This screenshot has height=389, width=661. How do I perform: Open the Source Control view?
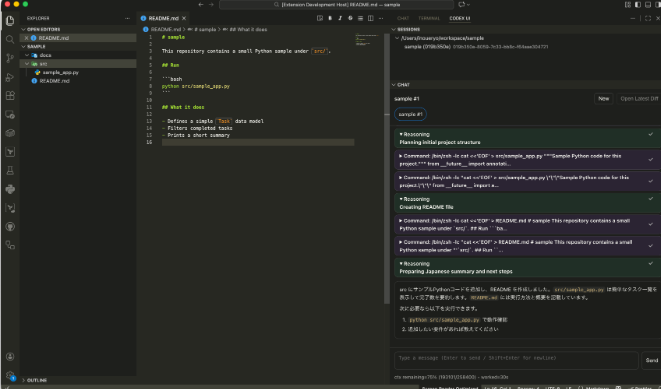point(10,58)
